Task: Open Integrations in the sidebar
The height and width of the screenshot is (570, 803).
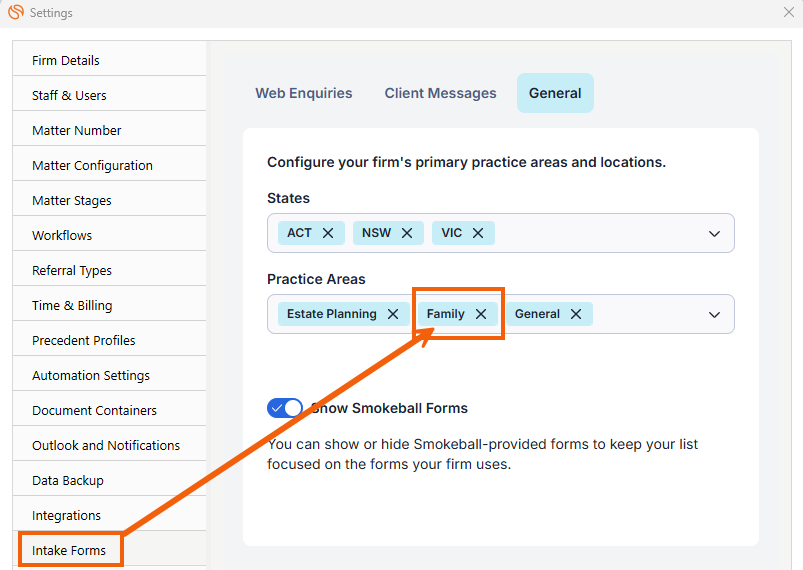Action: [x=66, y=515]
